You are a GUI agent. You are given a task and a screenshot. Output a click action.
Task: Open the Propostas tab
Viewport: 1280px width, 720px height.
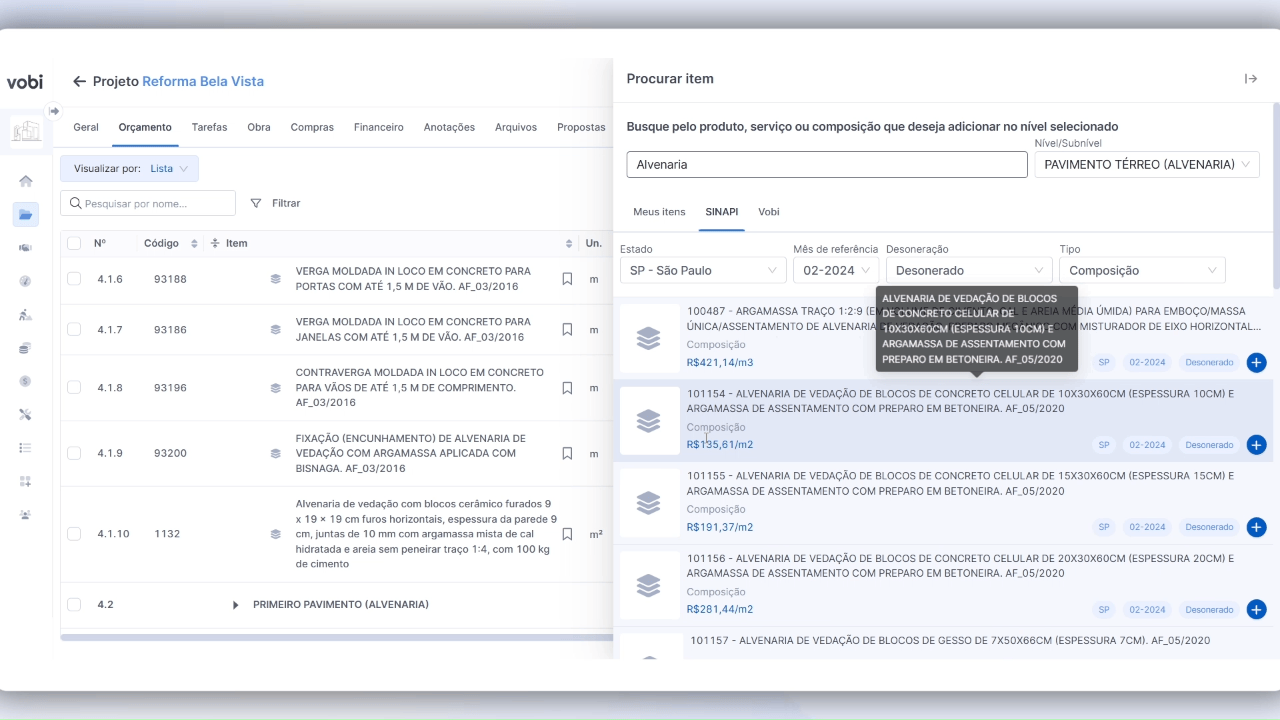[x=581, y=128]
